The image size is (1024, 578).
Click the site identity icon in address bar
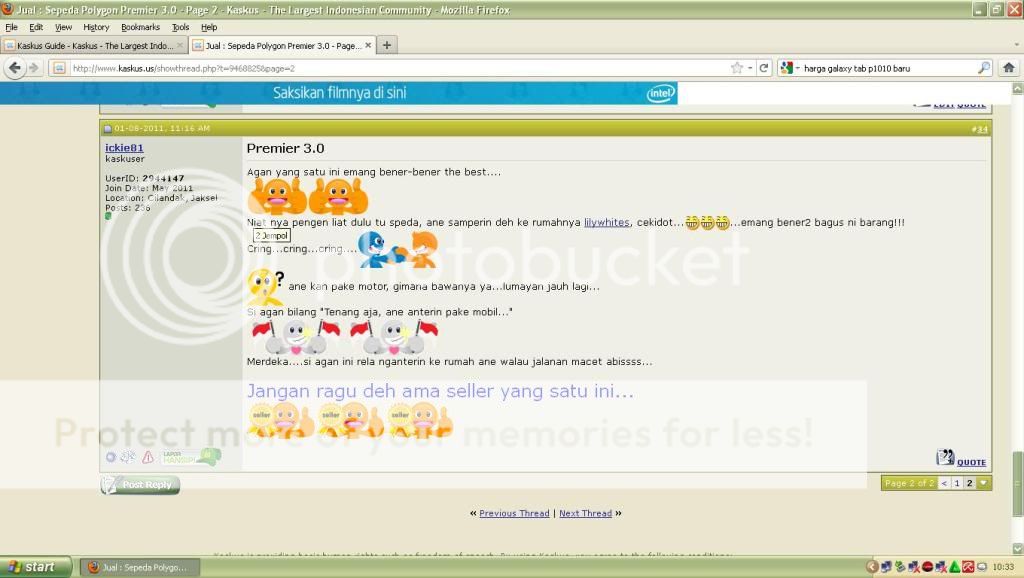pyautogui.click(x=59, y=68)
